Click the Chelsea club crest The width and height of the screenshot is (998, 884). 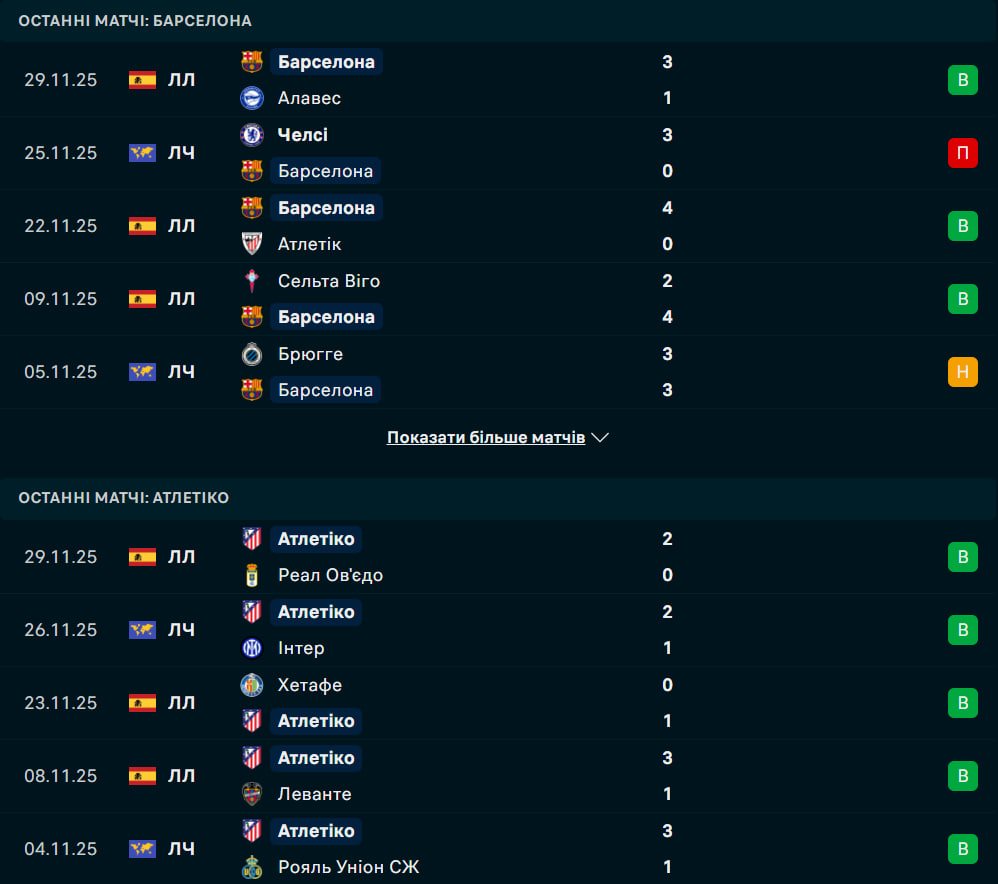(251, 135)
